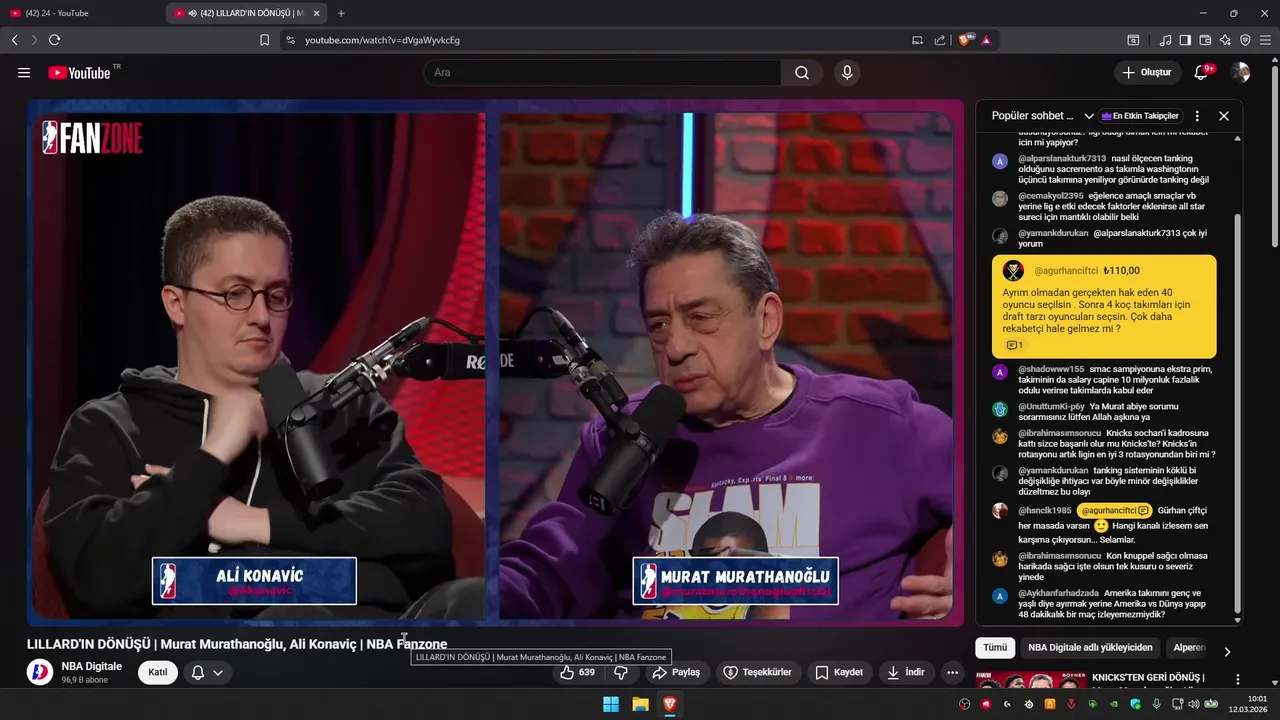Image resolution: width=1280 pixels, height=720 pixels.
Task: Bookmark this page in address bar
Action: coord(264,40)
